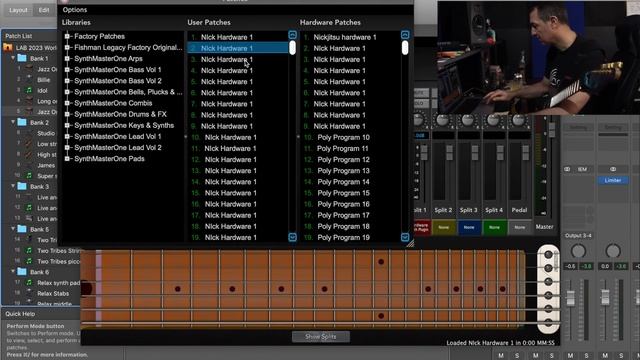The image size is (640, 360).
Task: Expand the SynthMasterOne Pads library
Action: click(67, 159)
